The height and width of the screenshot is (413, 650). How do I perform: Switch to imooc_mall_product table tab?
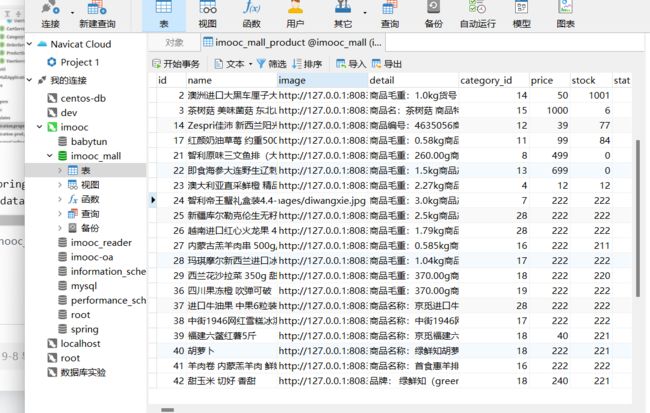[x=293, y=43]
